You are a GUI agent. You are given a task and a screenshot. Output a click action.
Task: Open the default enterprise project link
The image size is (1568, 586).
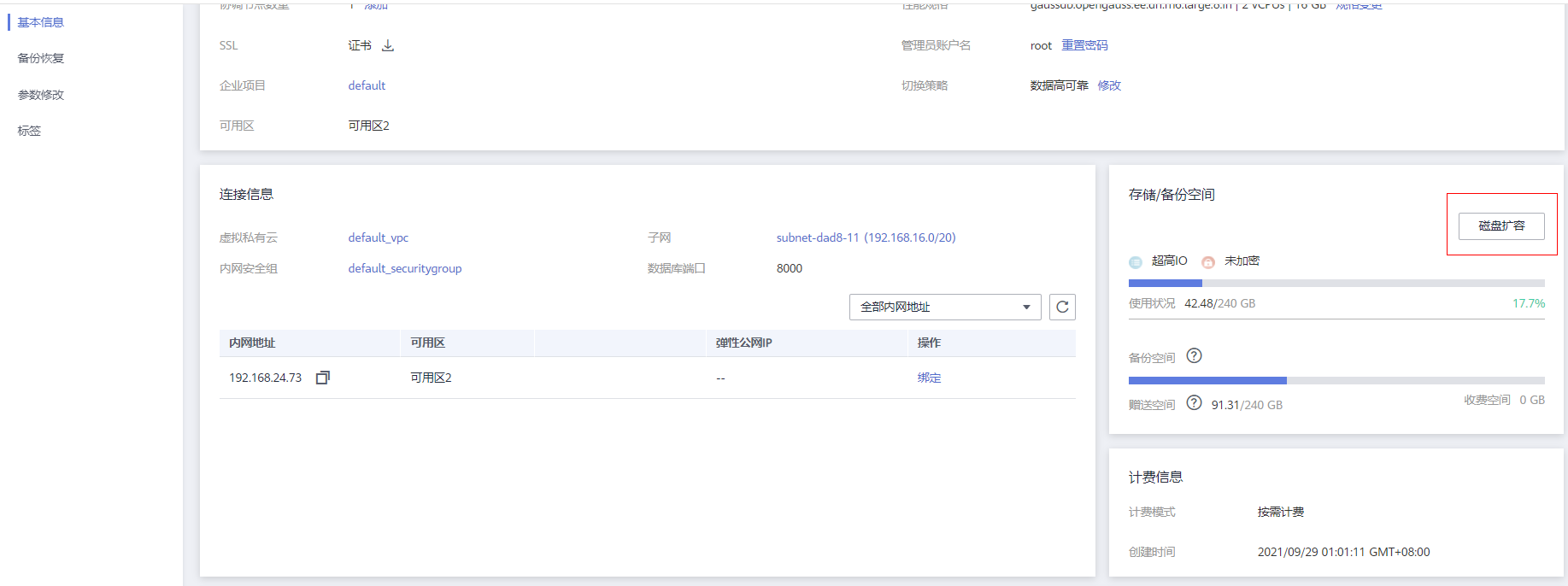click(367, 85)
